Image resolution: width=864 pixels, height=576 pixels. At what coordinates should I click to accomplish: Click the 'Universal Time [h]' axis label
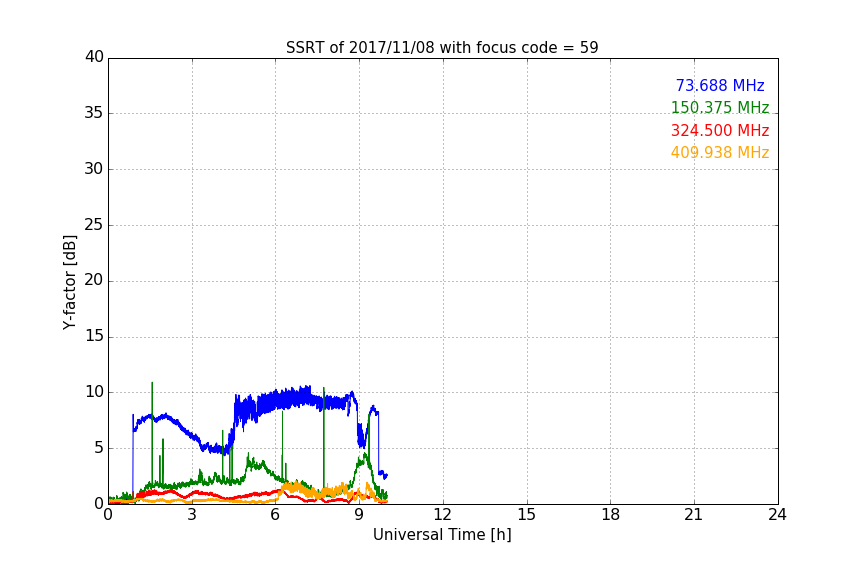pos(442,535)
